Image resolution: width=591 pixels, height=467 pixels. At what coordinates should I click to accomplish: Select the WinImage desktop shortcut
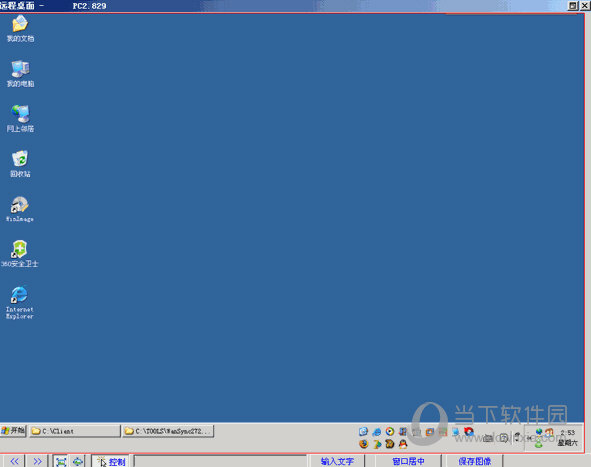coord(20,209)
